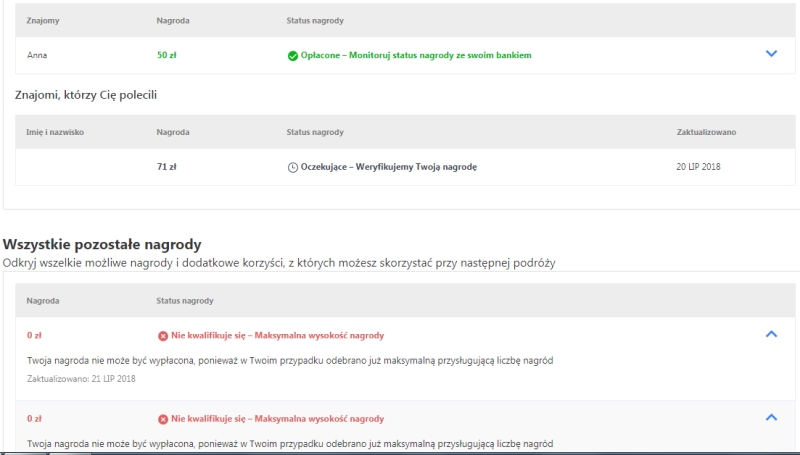Click the green checkmark paid status icon
Screen dimensions: 800x455
[292, 56]
